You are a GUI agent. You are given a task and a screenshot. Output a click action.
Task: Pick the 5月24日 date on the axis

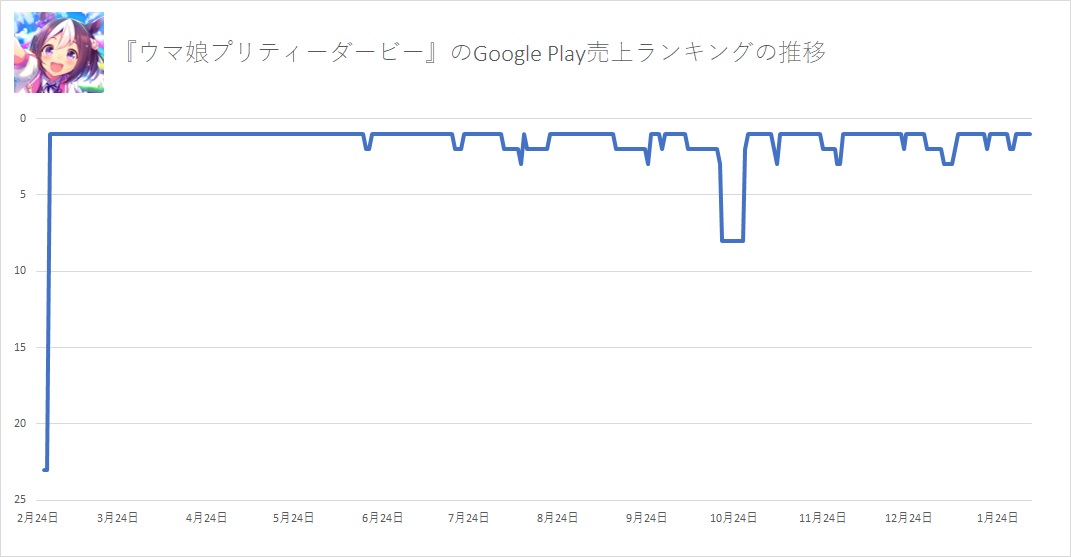[295, 517]
